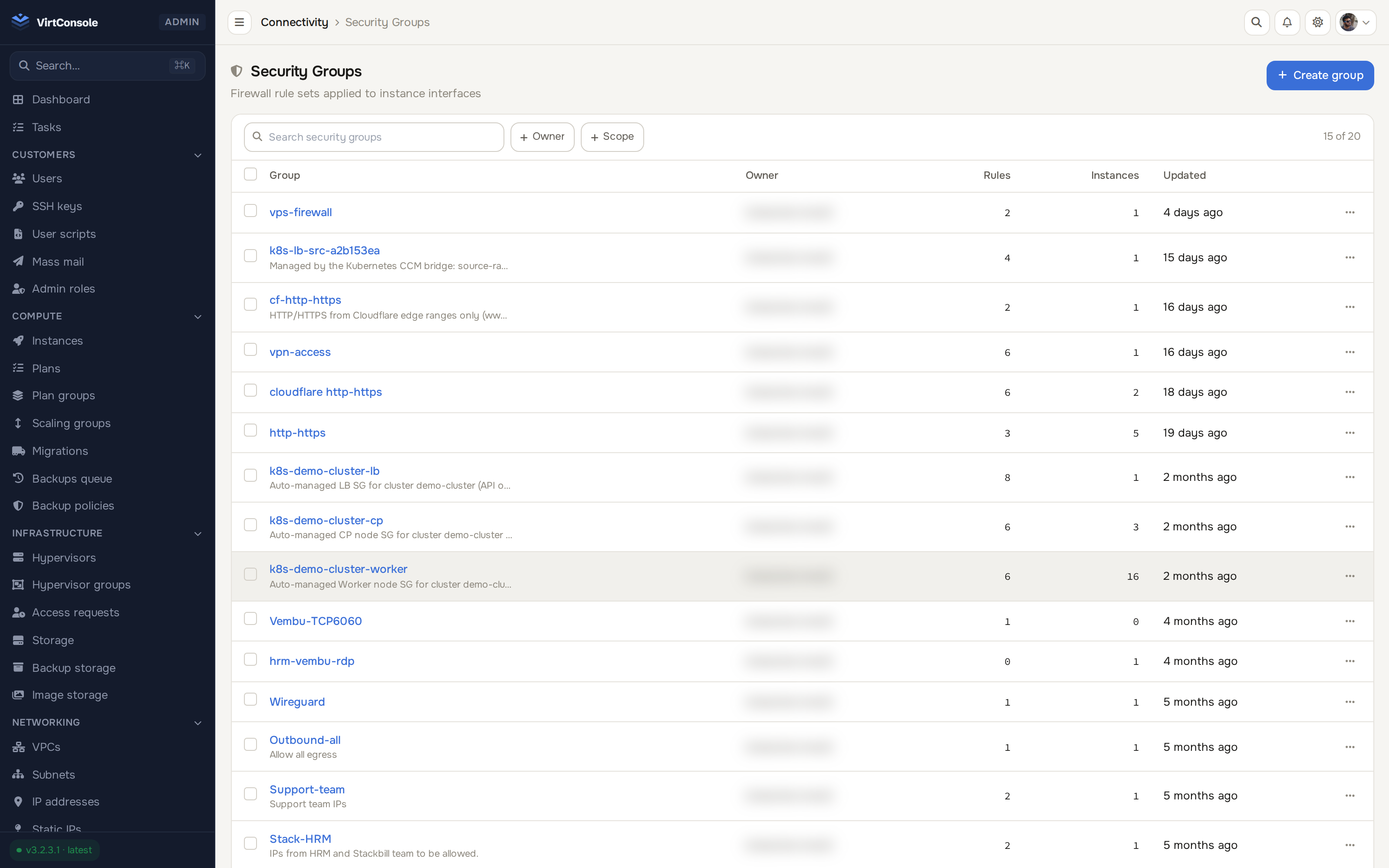The width and height of the screenshot is (1389, 868).
Task: Click the Instances column header
Action: 1115,175
